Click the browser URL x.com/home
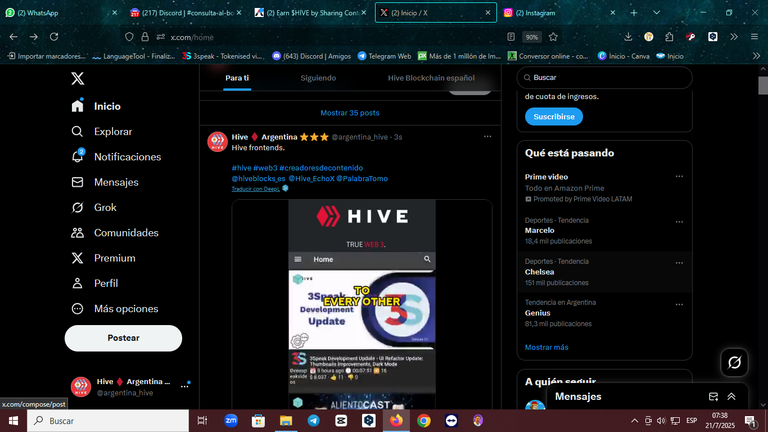 point(192,37)
